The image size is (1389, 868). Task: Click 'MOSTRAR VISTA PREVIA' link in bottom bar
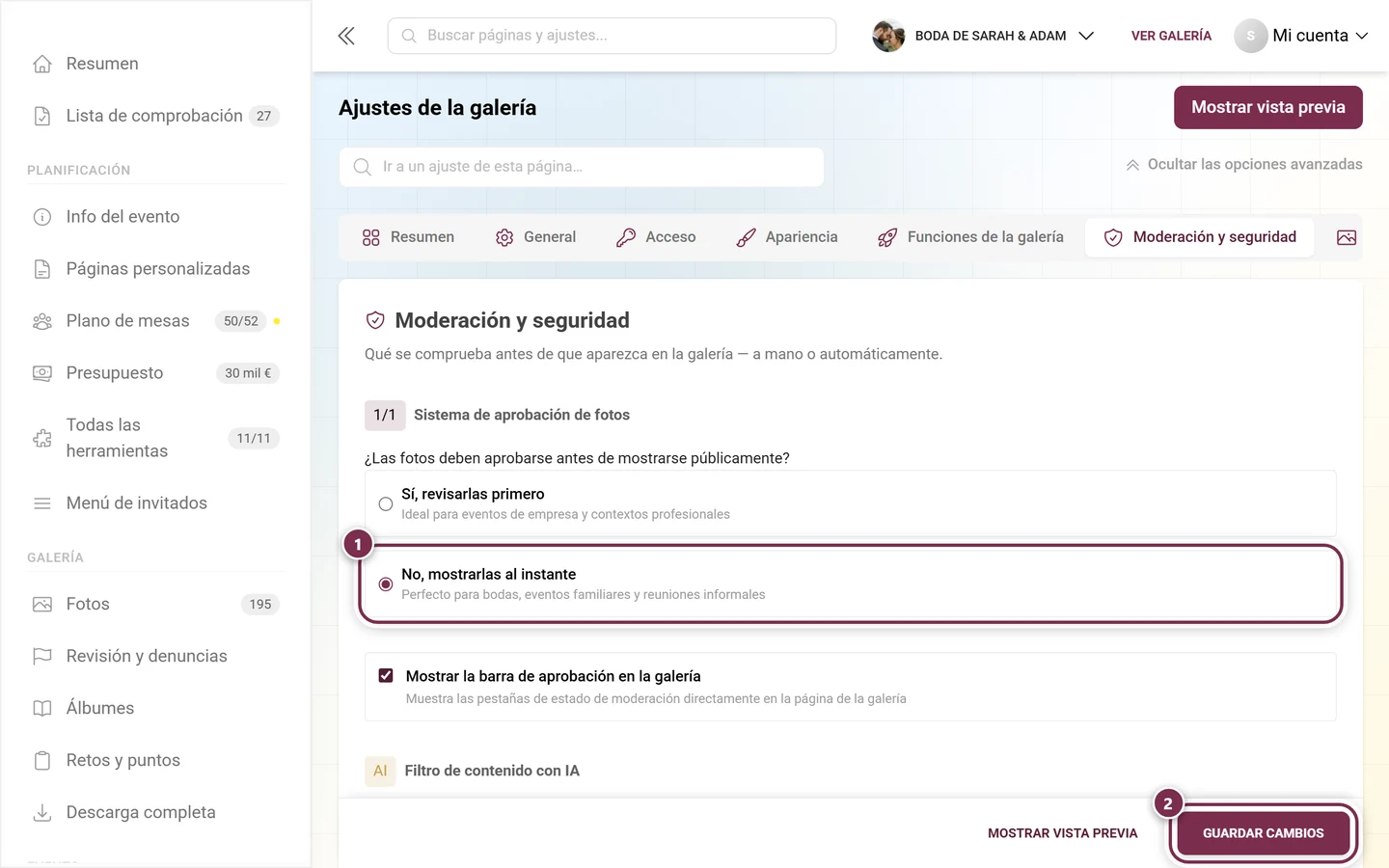click(x=1063, y=833)
